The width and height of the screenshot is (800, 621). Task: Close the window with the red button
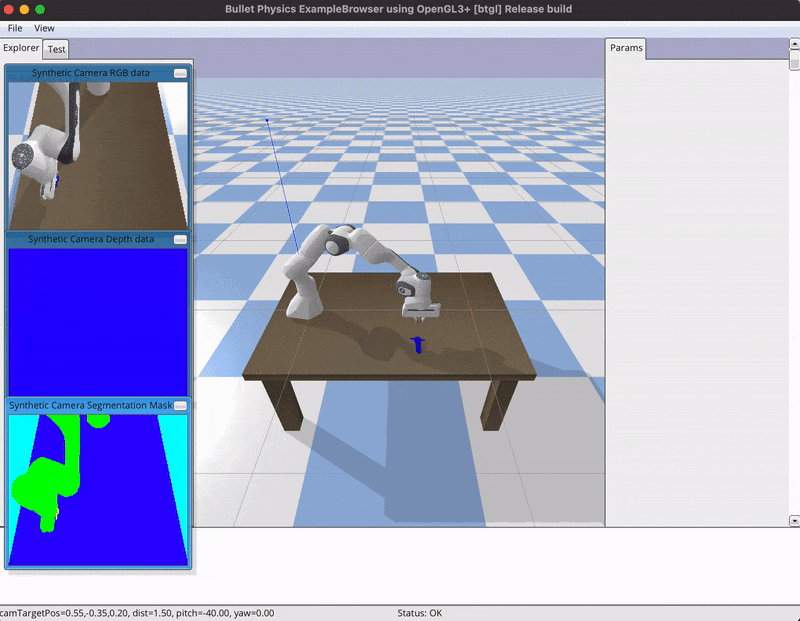click(x=9, y=9)
